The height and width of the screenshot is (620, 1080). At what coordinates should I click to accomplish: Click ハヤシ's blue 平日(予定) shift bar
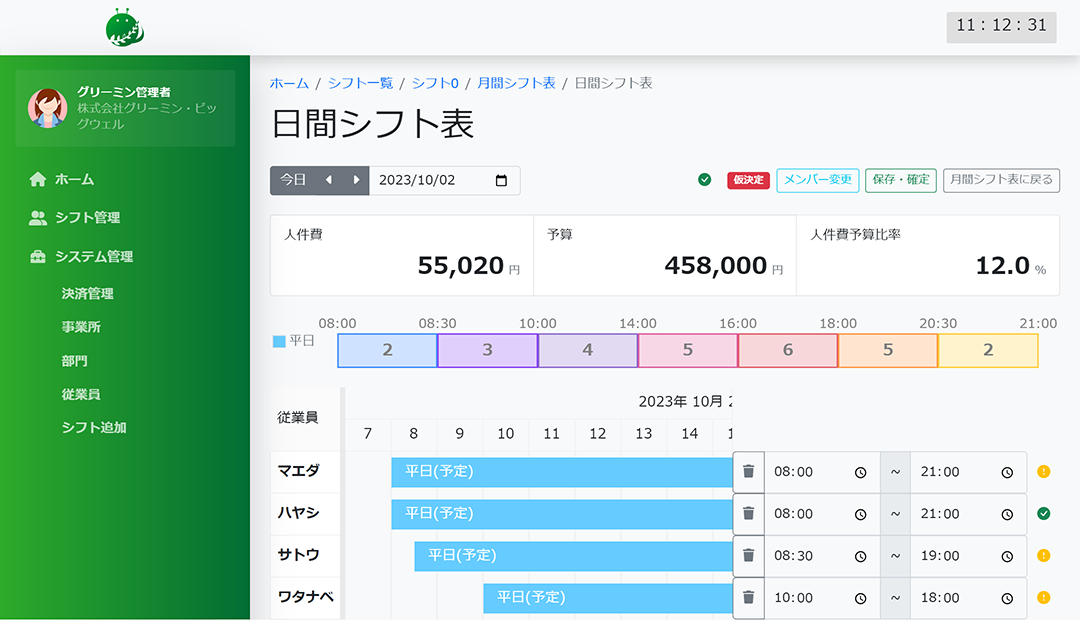pos(560,514)
